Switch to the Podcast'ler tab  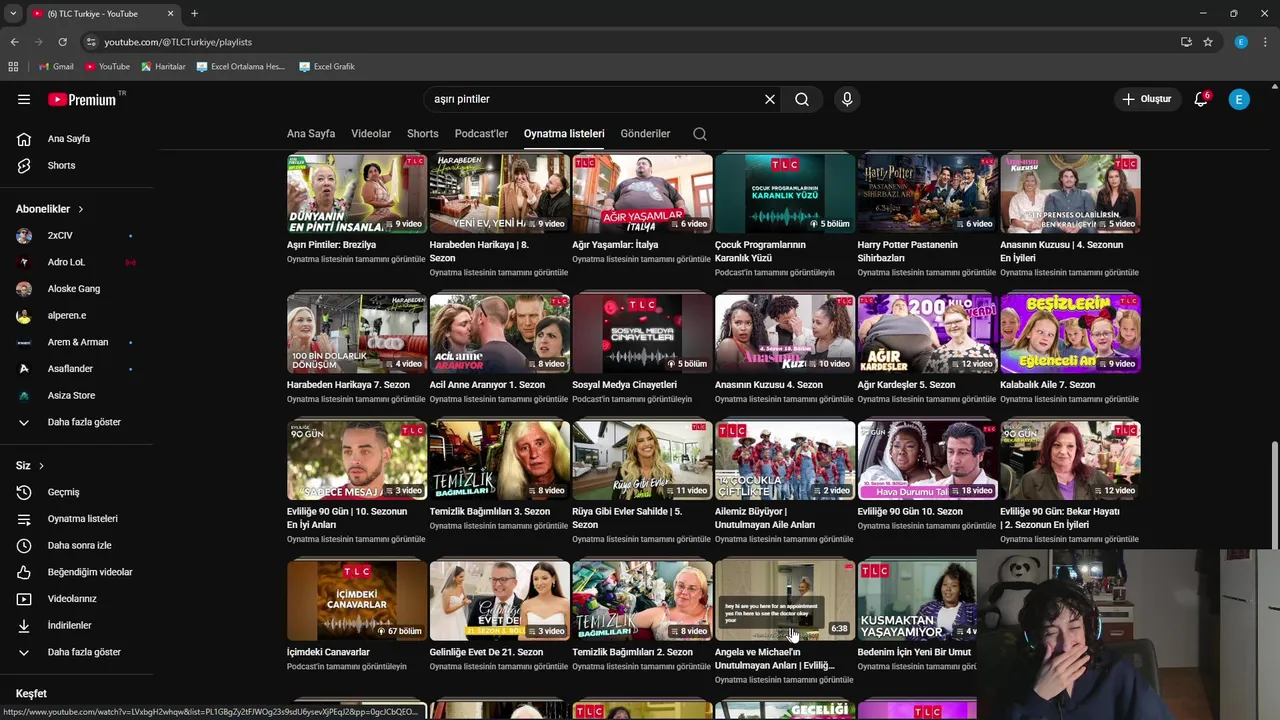click(x=481, y=134)
